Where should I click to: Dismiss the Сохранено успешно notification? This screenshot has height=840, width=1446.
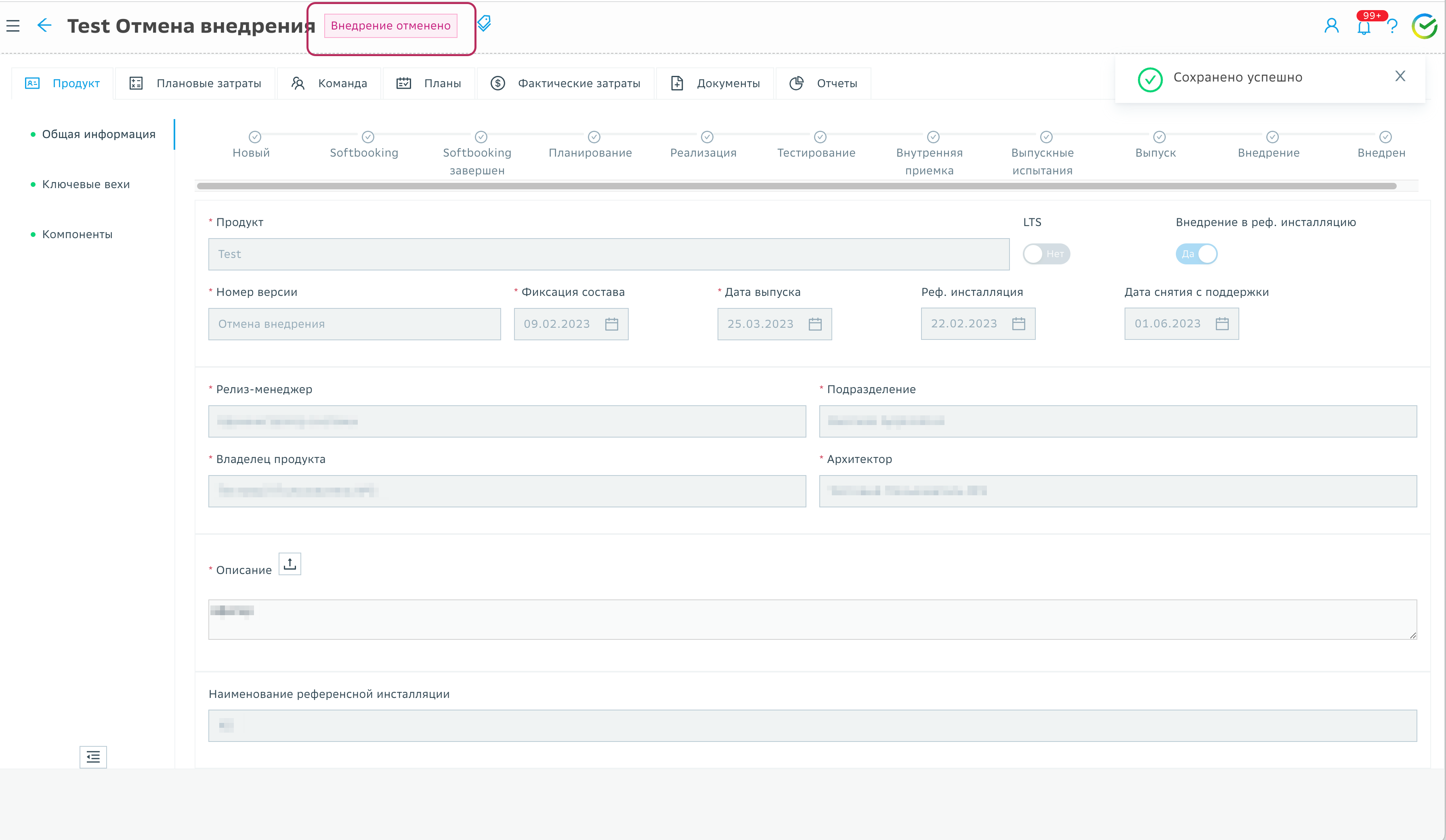coord(1400,76)
